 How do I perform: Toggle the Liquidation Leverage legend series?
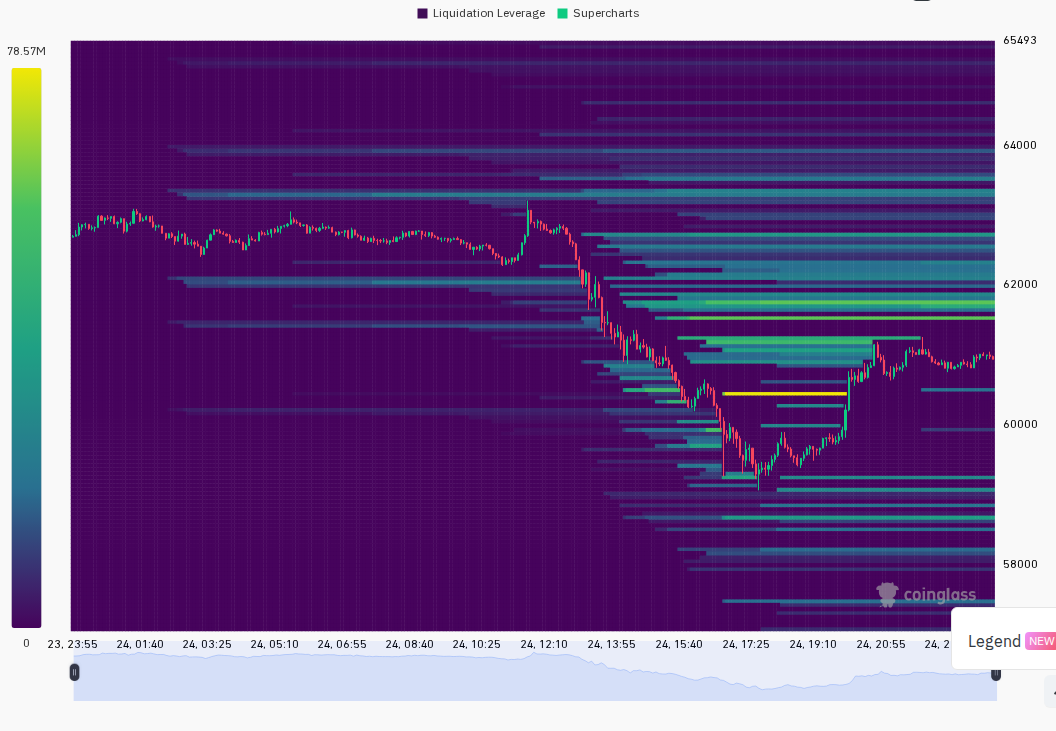(x=482, y=13)
